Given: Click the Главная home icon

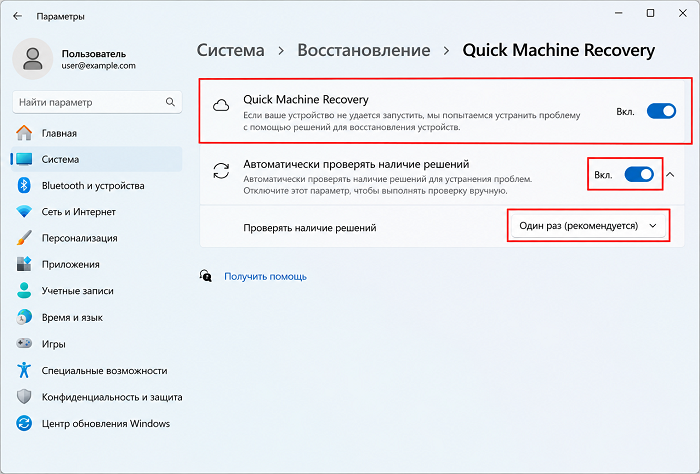Looking at the screenshot, I should pyautogui.click(x=24, y=133).
